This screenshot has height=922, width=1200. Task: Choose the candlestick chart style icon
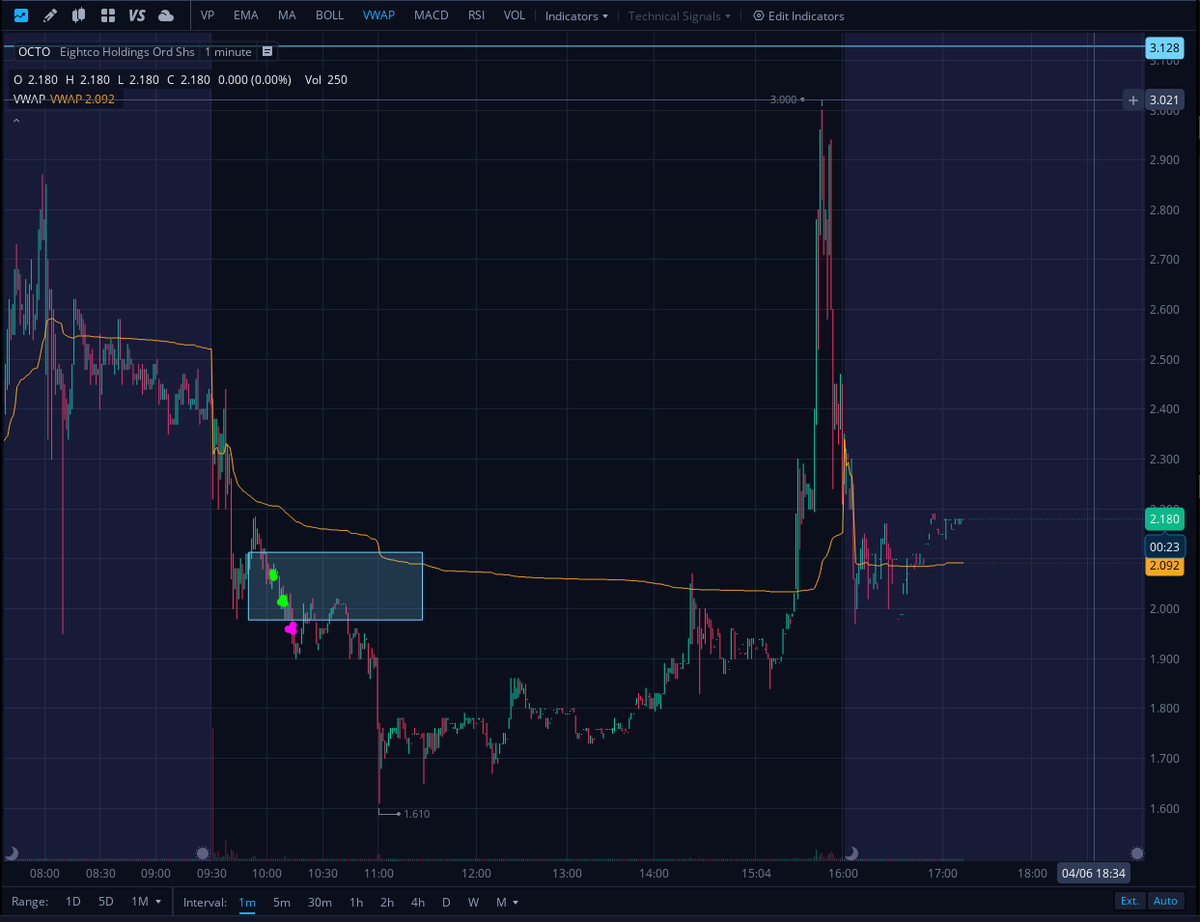(79, 16)
